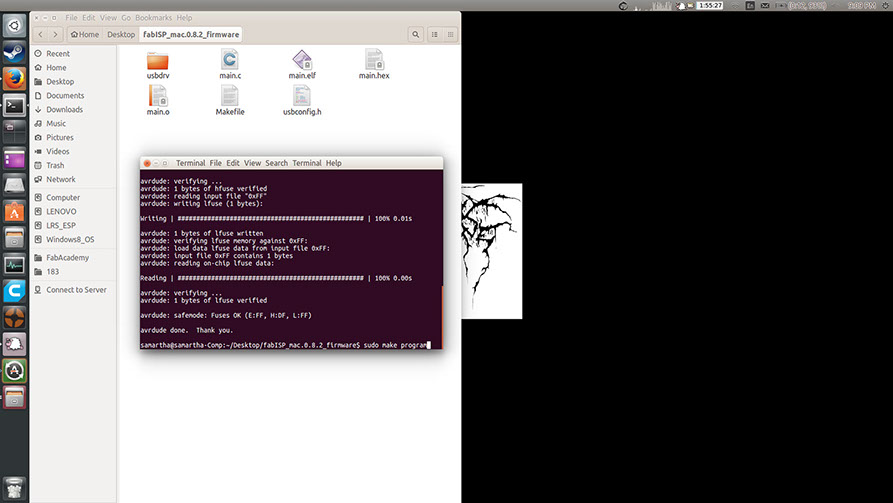Image resolution: width=893 pixels, height=503 pixels.
Task: Click the 1:55:27 timer in top panel
Action: (x=710, y=5)
